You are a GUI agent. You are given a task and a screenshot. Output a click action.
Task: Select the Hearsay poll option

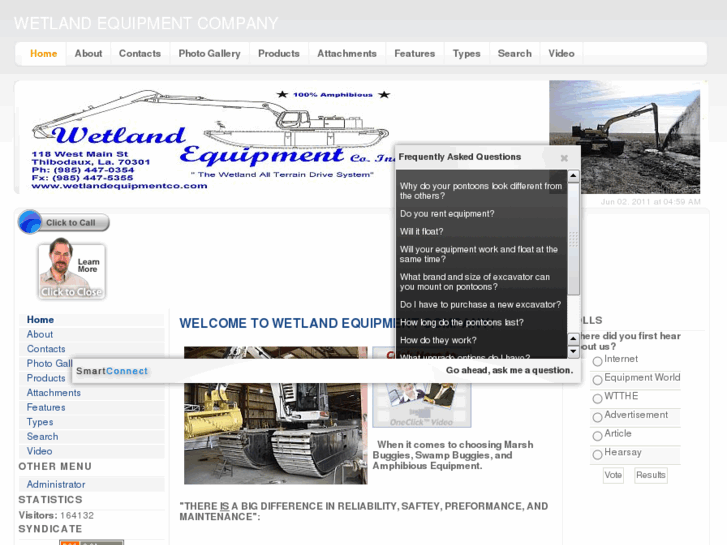pos(597,454)
